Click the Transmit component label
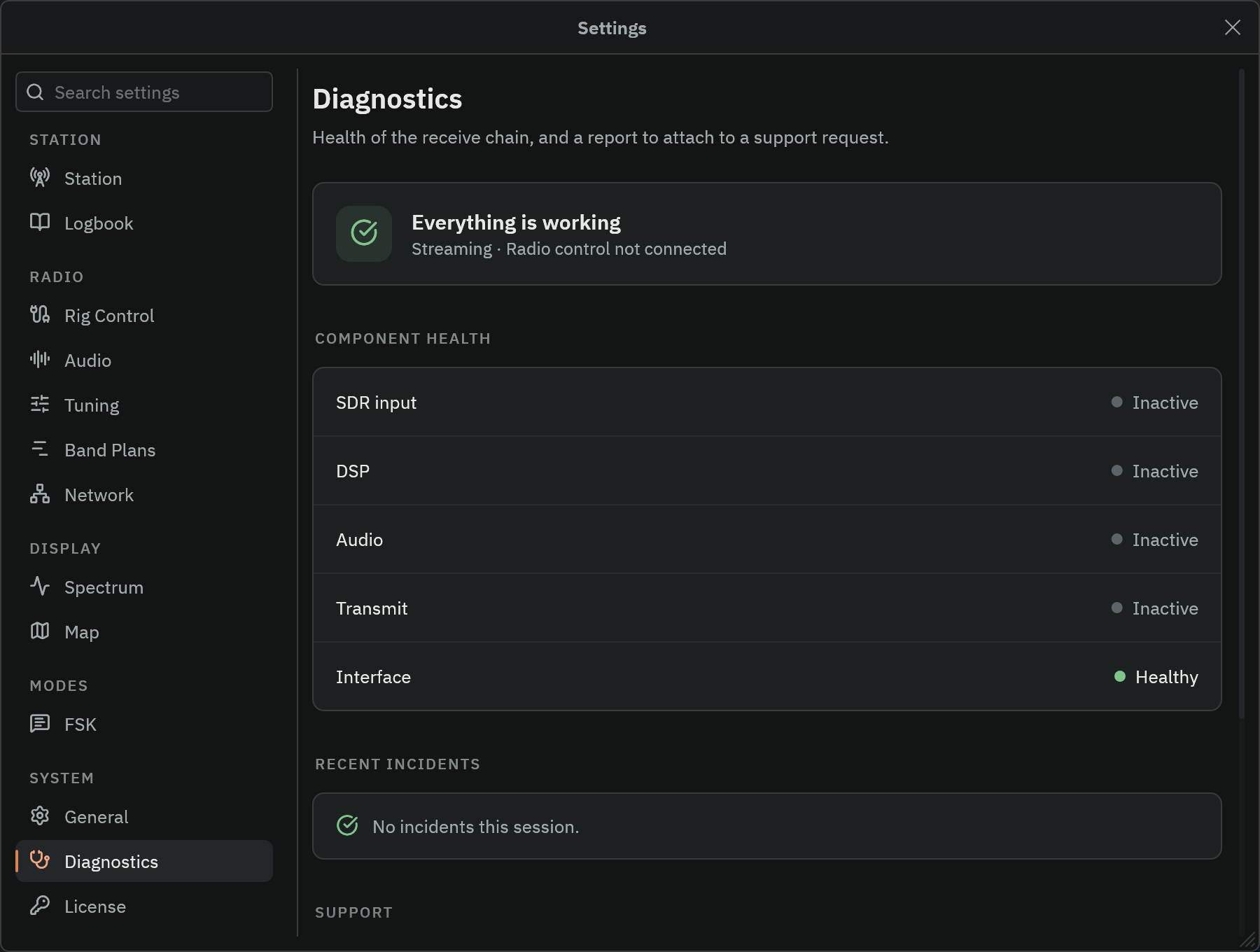Image resolution: width=1260 pixels, height=952 pixels. click(372, 608)
